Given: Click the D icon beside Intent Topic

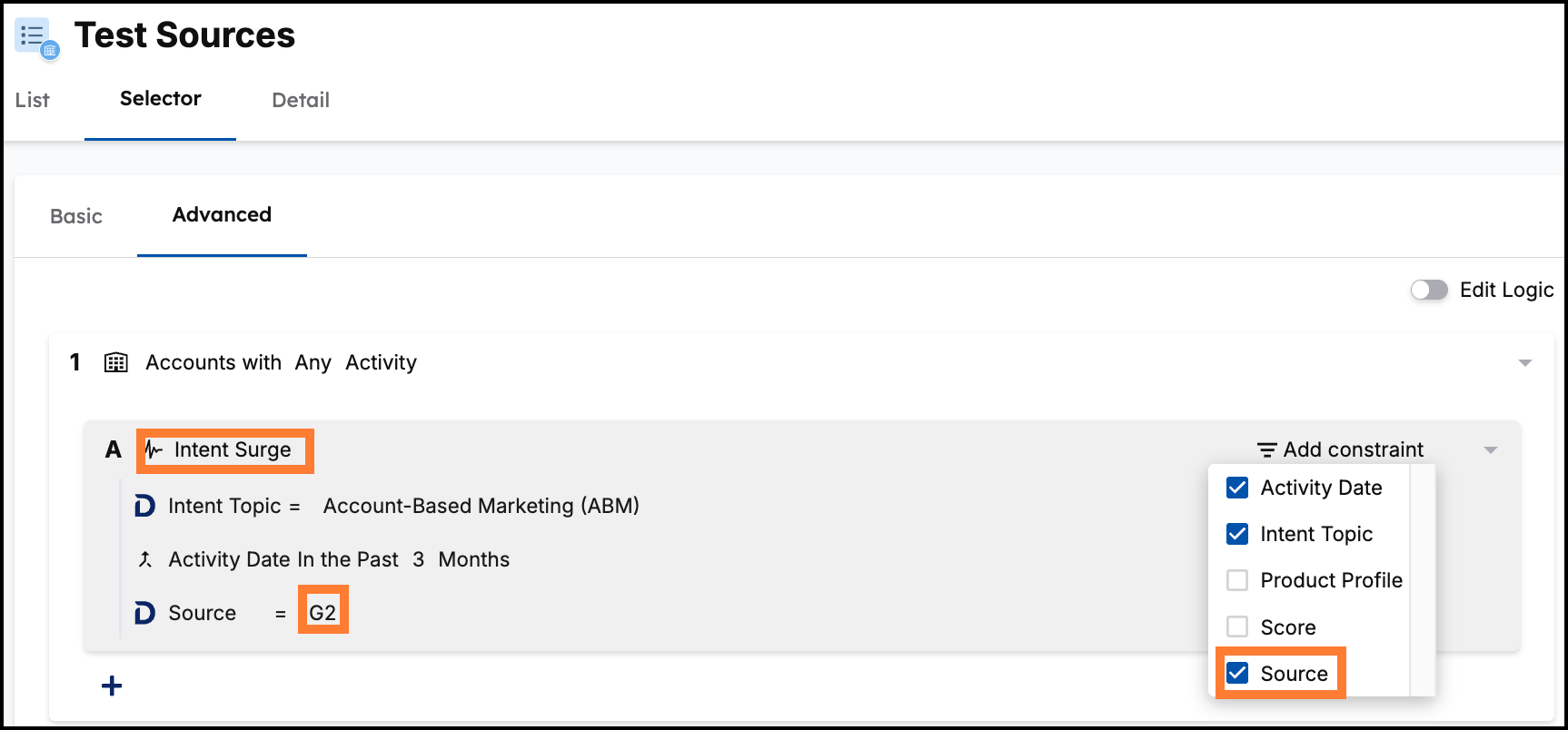Looking at the screenshot, I should coord(144,506).
